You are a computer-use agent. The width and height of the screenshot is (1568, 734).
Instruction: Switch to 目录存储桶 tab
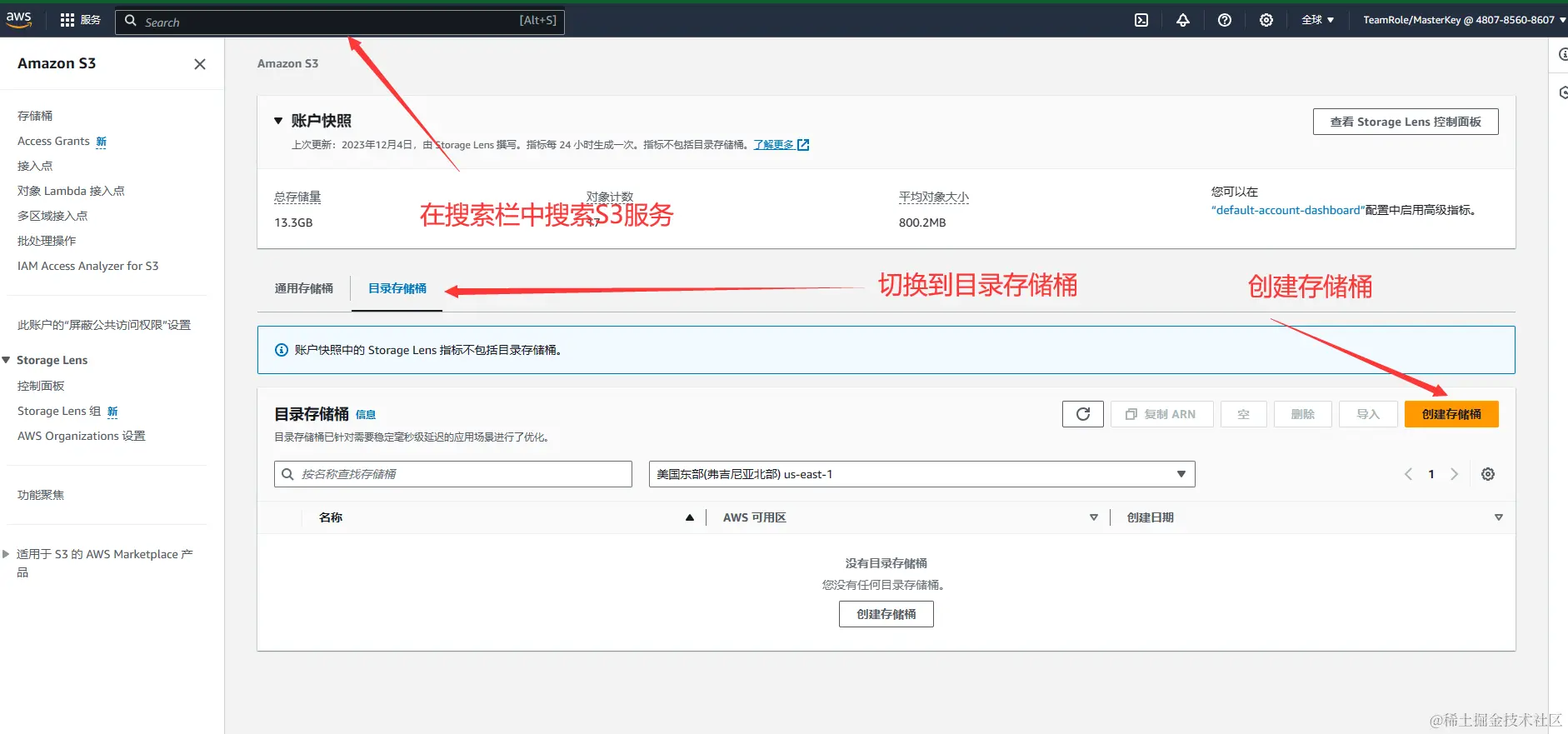click(397, 288)
